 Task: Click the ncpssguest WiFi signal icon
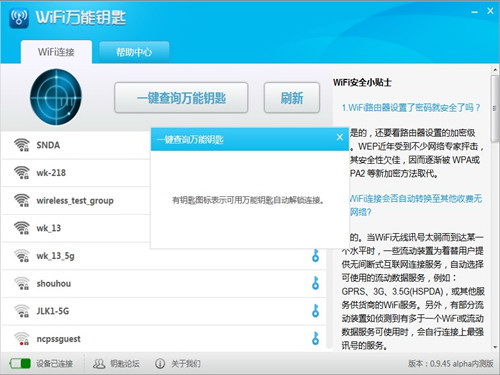[x=22, y=339]
